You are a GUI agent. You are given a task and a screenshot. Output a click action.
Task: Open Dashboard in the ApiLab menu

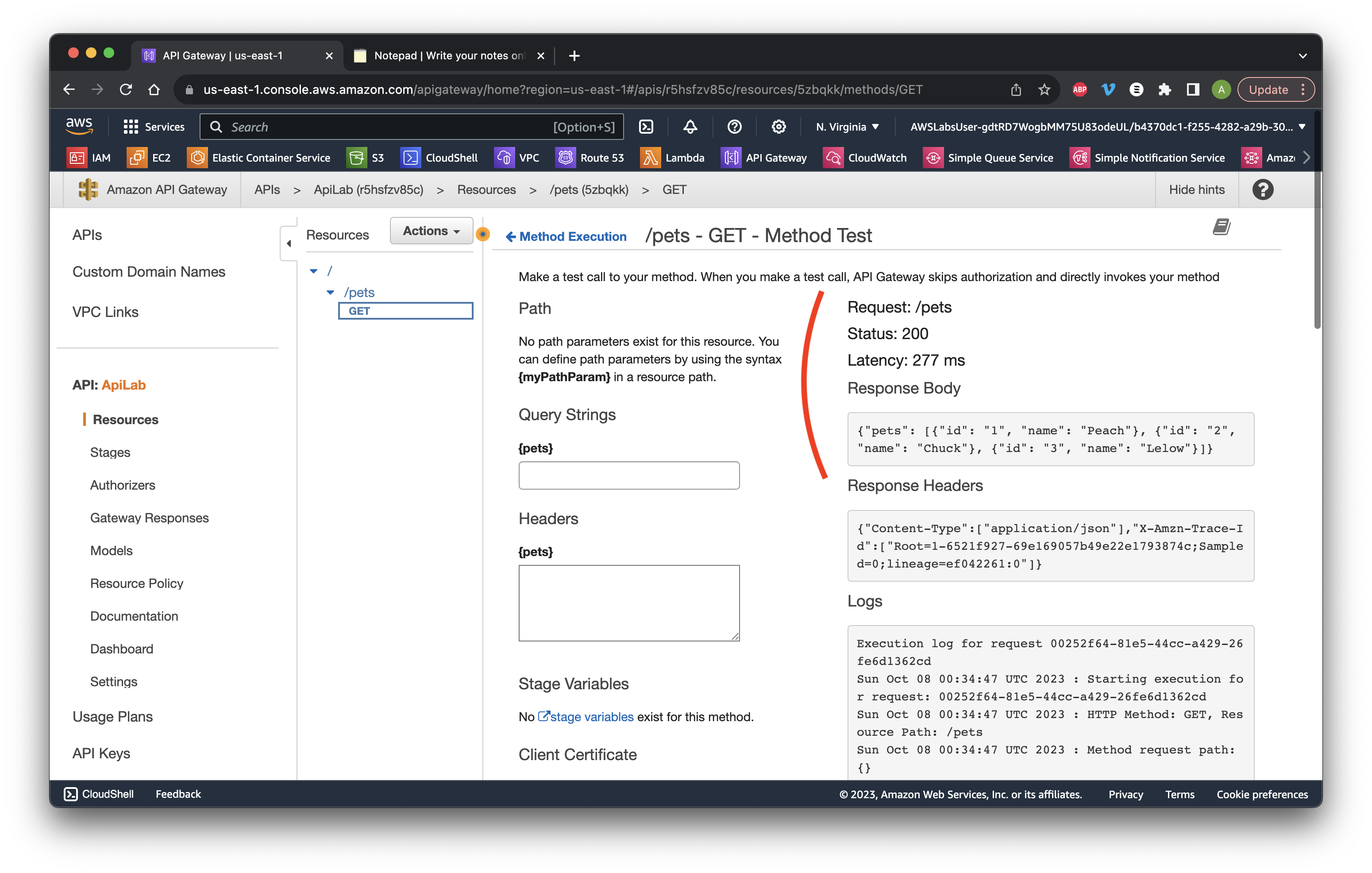point(121,649)
